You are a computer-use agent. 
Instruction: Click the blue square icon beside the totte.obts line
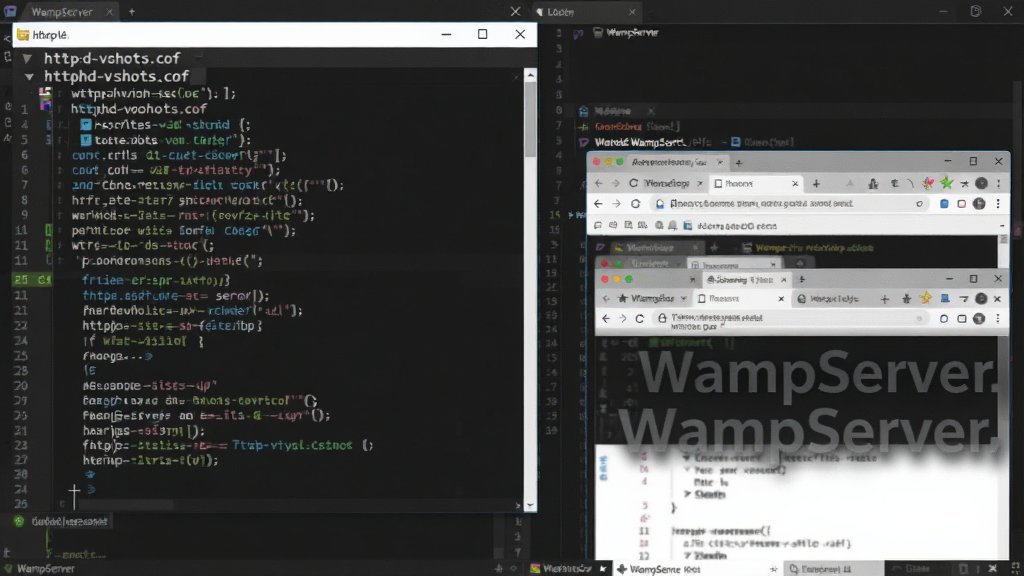86,140
